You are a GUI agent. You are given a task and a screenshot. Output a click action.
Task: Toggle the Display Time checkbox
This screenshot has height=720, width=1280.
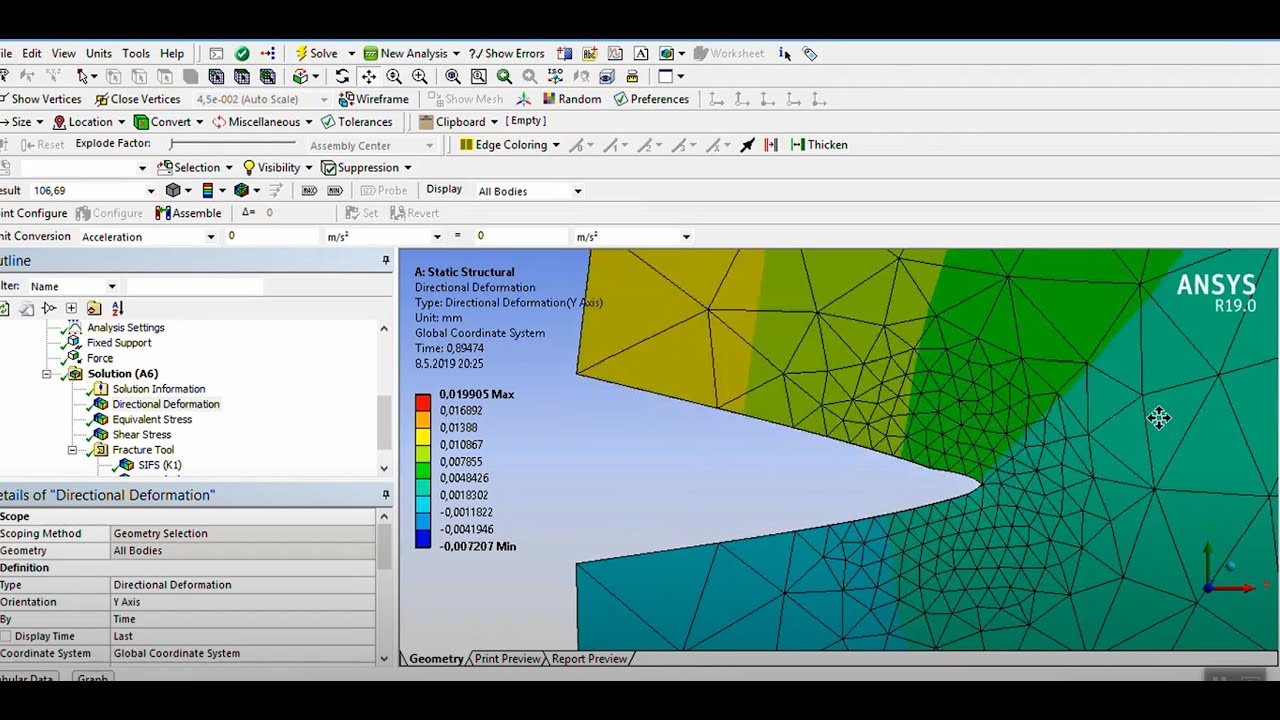point(6,636)
